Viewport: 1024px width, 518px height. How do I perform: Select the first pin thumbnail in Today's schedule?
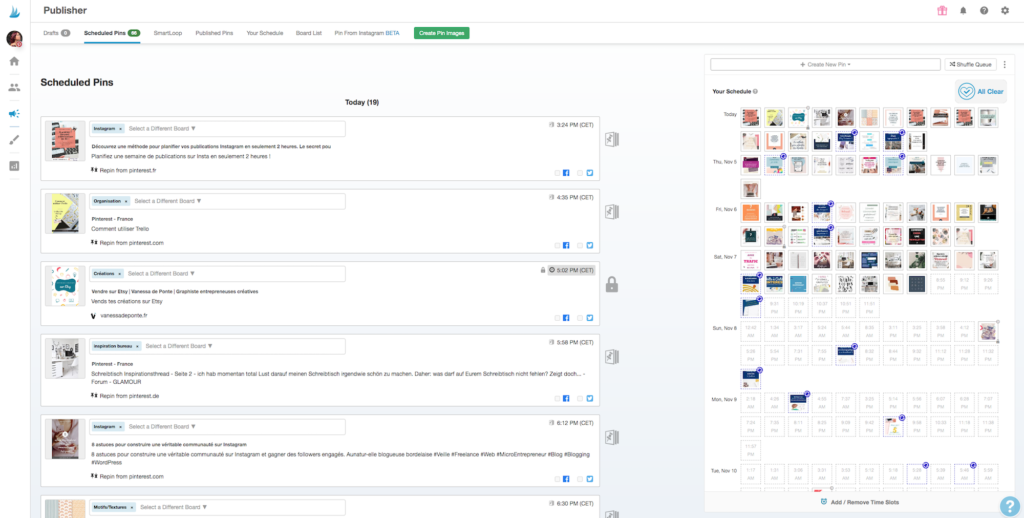[x=749, y=117]
